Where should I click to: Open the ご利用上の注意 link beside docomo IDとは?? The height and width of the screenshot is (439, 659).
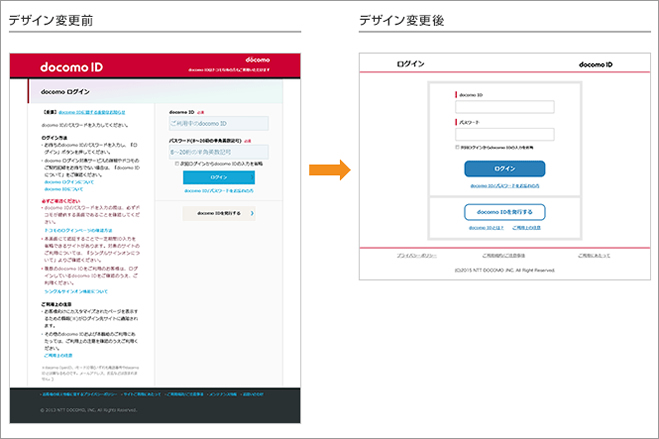coord(526,228)
